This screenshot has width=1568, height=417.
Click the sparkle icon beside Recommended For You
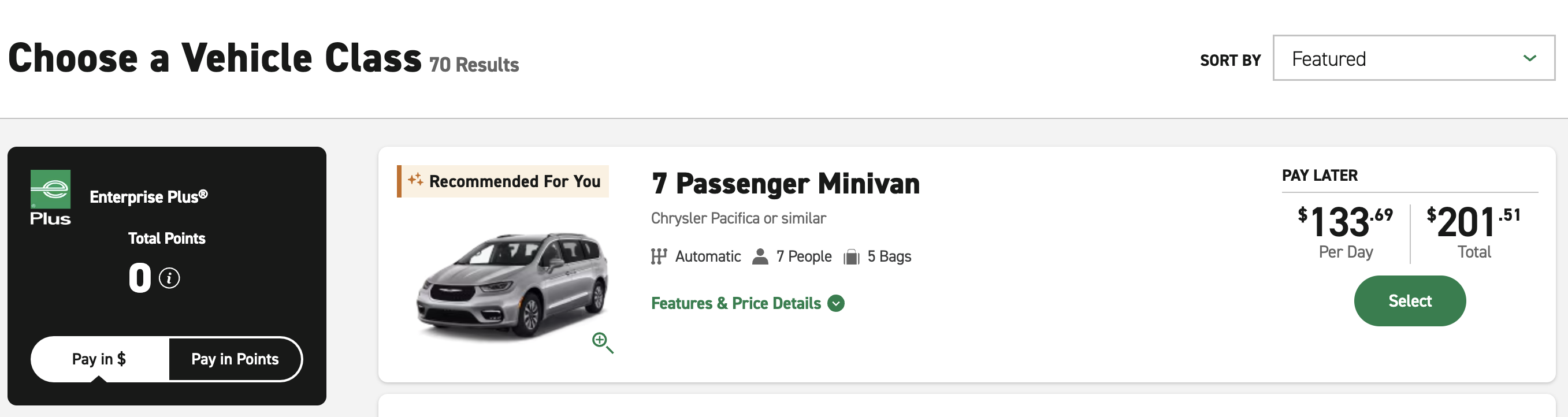click(x=415, y=180)
